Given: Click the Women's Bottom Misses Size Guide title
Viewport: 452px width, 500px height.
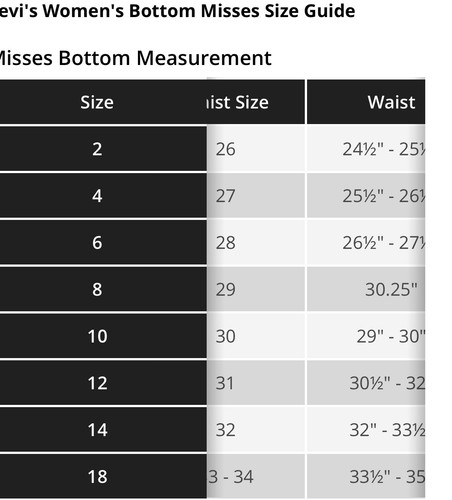Looking at the screenshot, I should pyautogui.click(x=177, y=11).
